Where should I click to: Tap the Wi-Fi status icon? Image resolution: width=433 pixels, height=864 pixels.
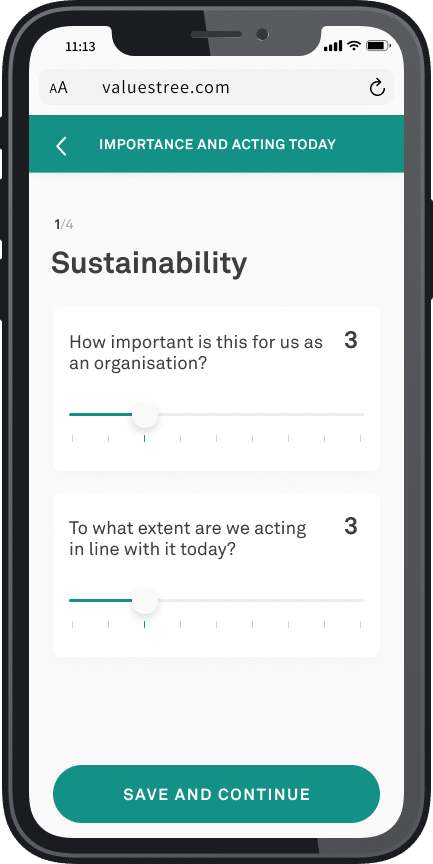pos(353,46)
